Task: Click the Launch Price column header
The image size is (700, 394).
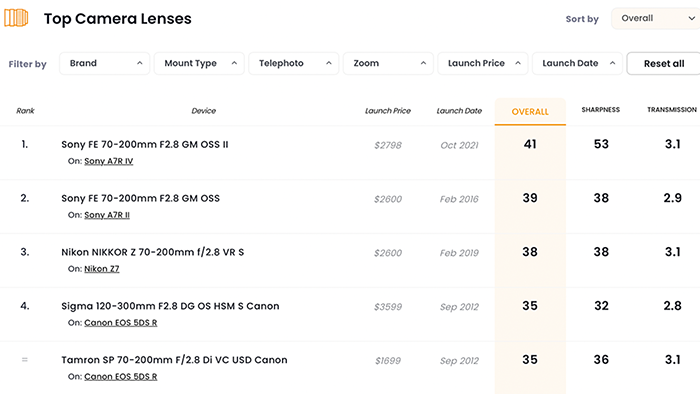Action: pos(388,111)
